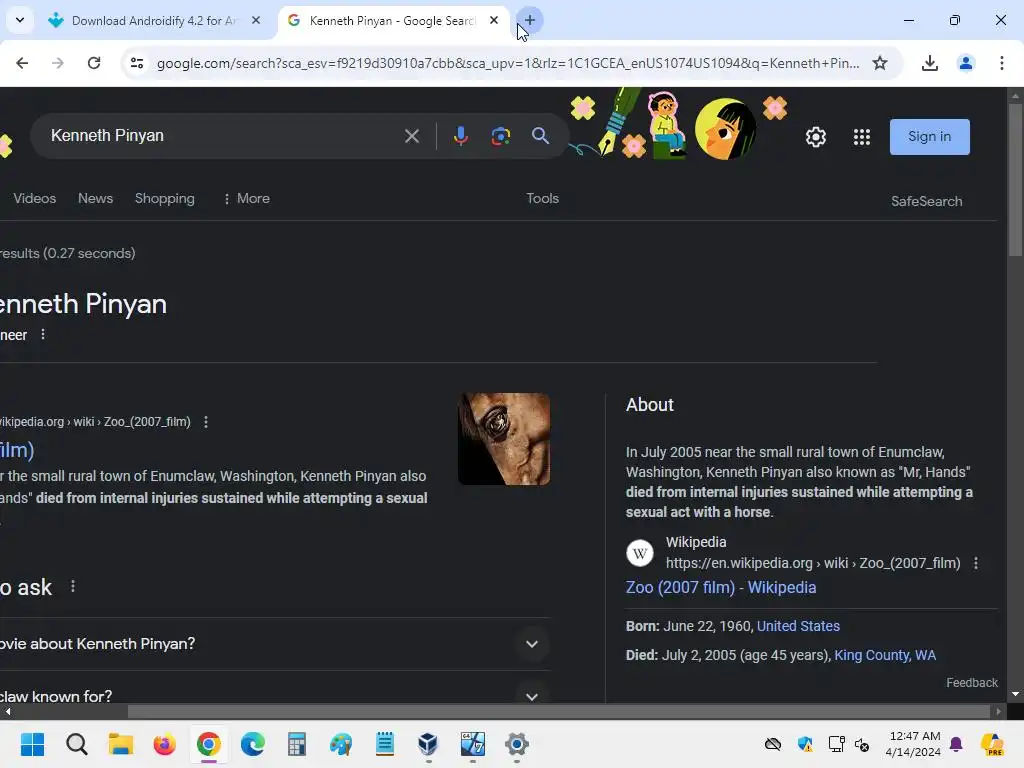This screenshot has width=1024, height=768.
Task: Open File Explorer from taskbar
Action: (120, 744)
